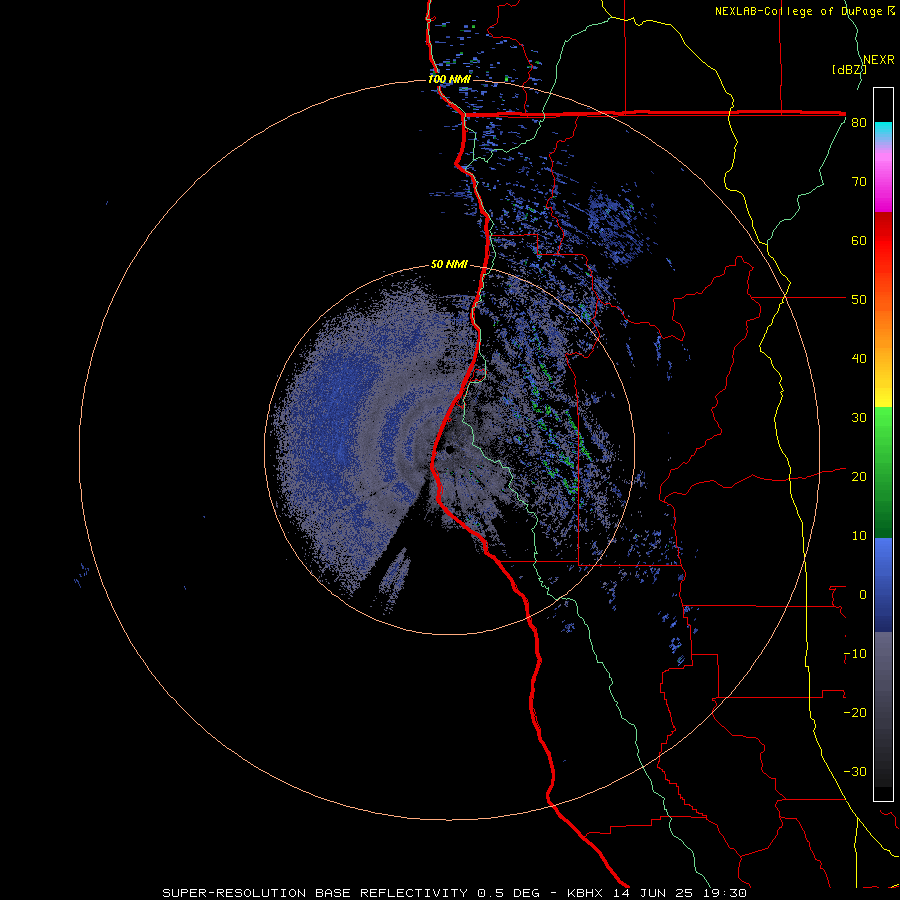Click the -10 value on the dBZ scale
Image resolution: width=900 pixels, height=900 pixels.
pos(855,654)
